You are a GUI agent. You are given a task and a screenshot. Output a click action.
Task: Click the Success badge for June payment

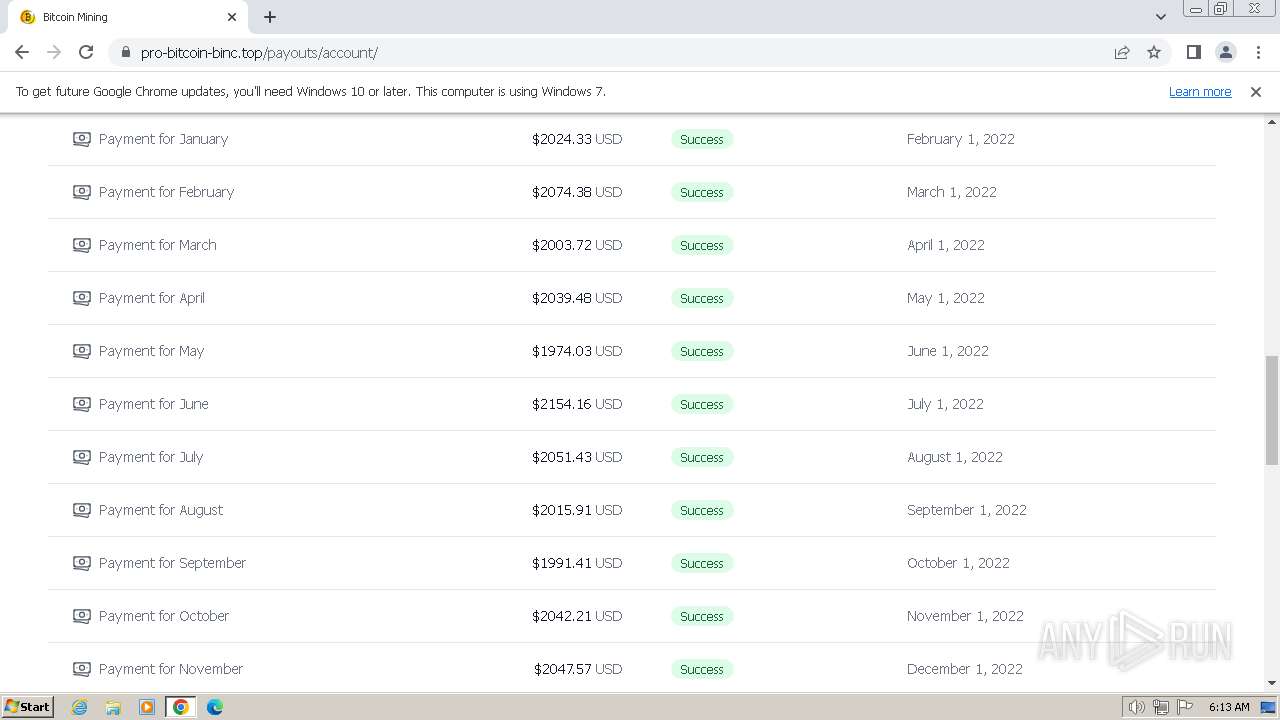(701, 404)
